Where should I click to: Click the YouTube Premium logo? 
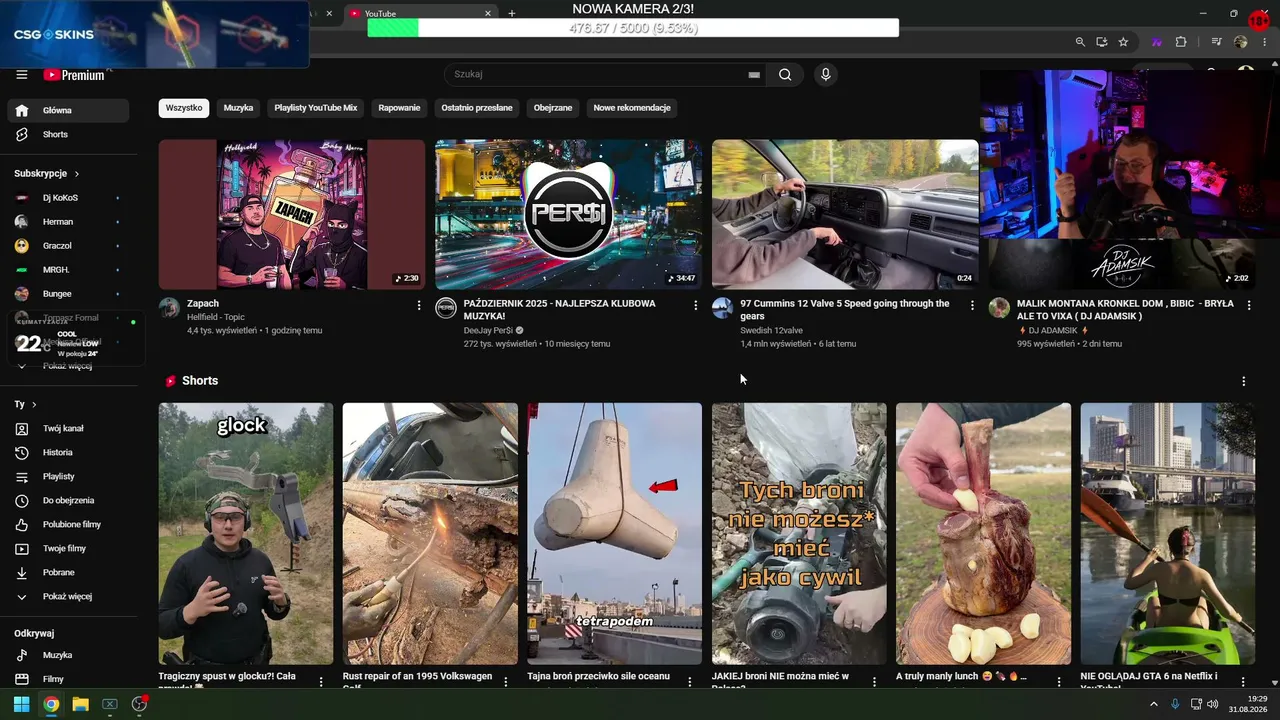coord(74,75)
